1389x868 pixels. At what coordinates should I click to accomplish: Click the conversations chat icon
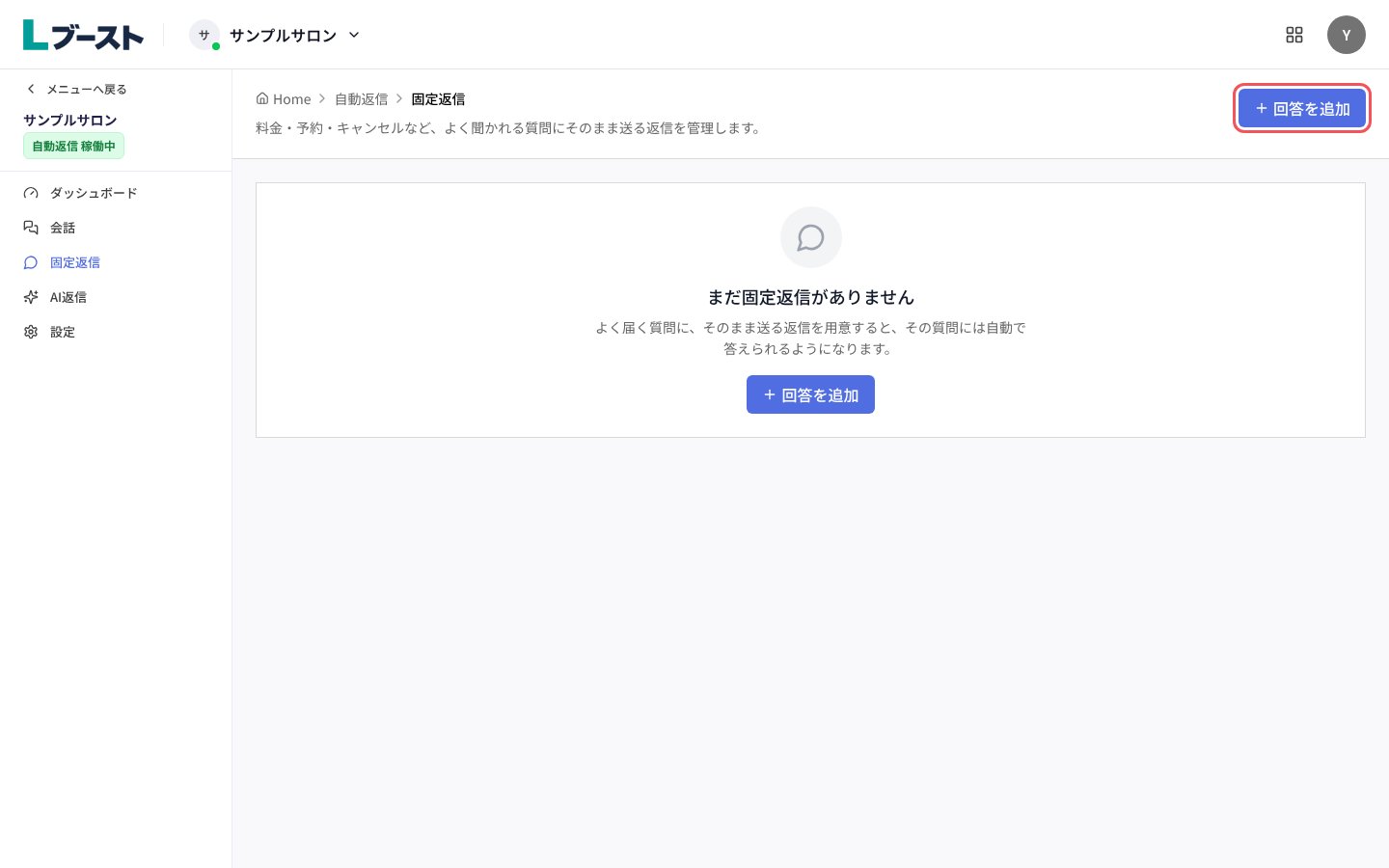point(31,228)
